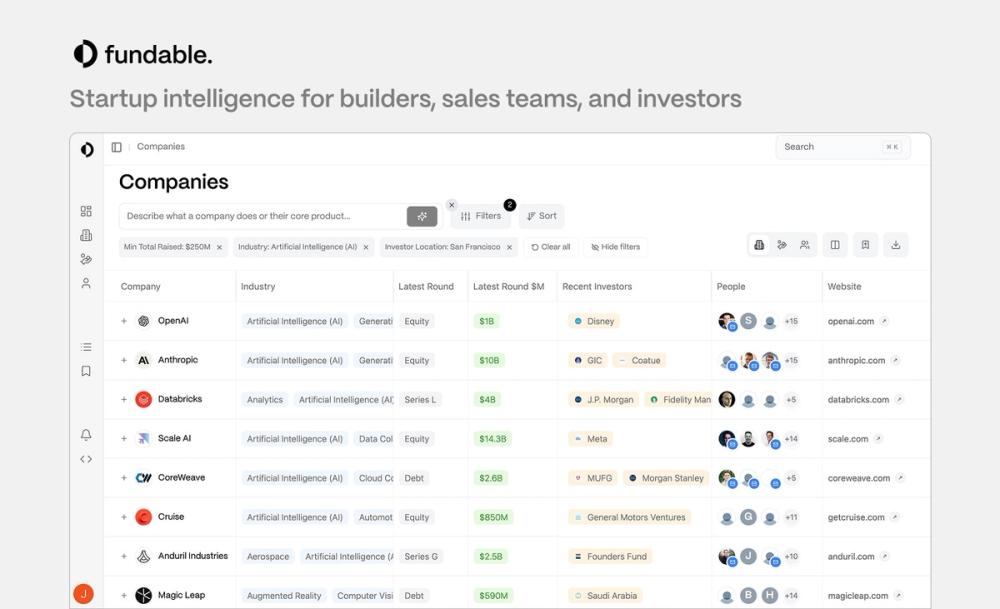Screen dimensions: 1000x609
Task: Toggle the save view bookmark in the toolbar
Action: pyautogui.click(x=865, y=245)
